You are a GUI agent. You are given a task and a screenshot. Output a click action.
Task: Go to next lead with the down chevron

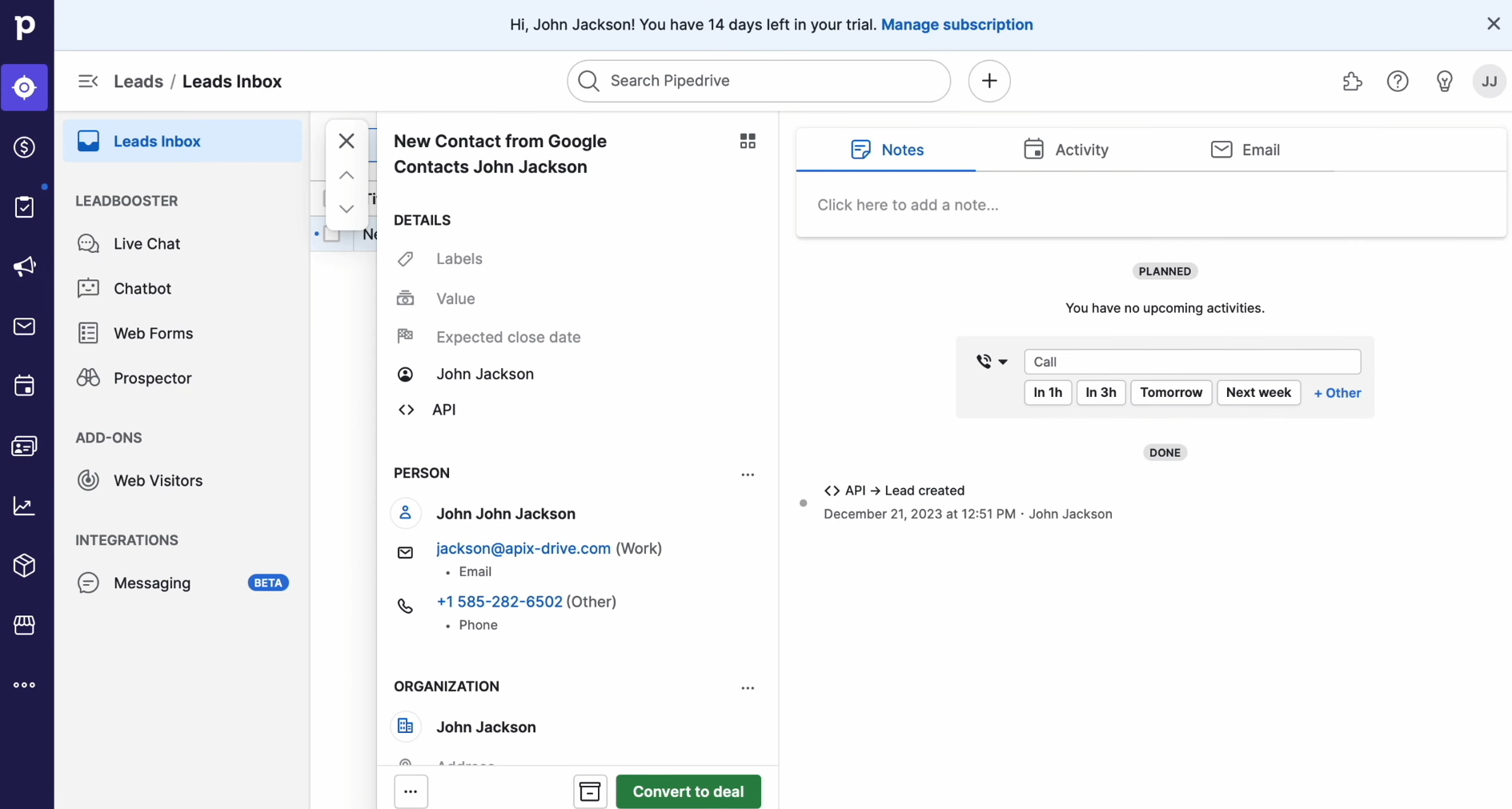tap(346, 210)
